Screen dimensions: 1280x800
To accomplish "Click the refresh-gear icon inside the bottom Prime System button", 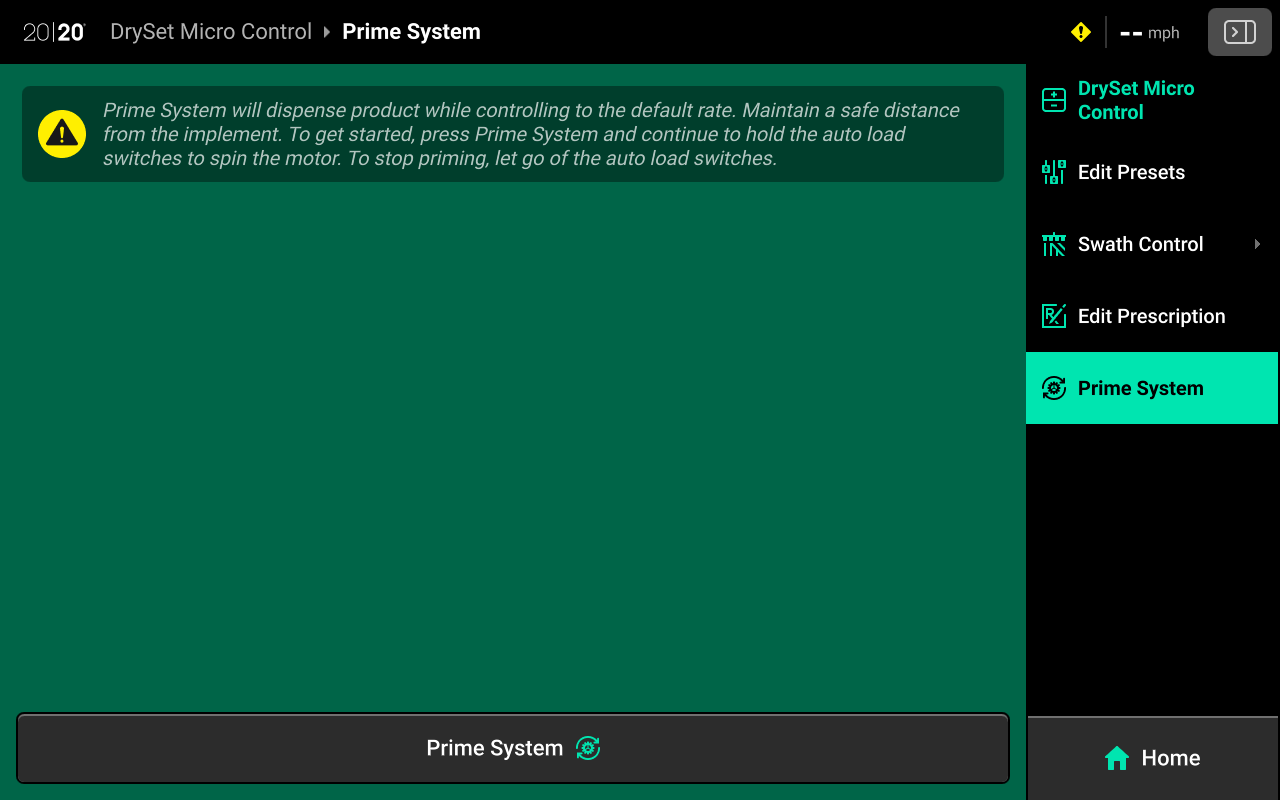I will coord(588,748).
